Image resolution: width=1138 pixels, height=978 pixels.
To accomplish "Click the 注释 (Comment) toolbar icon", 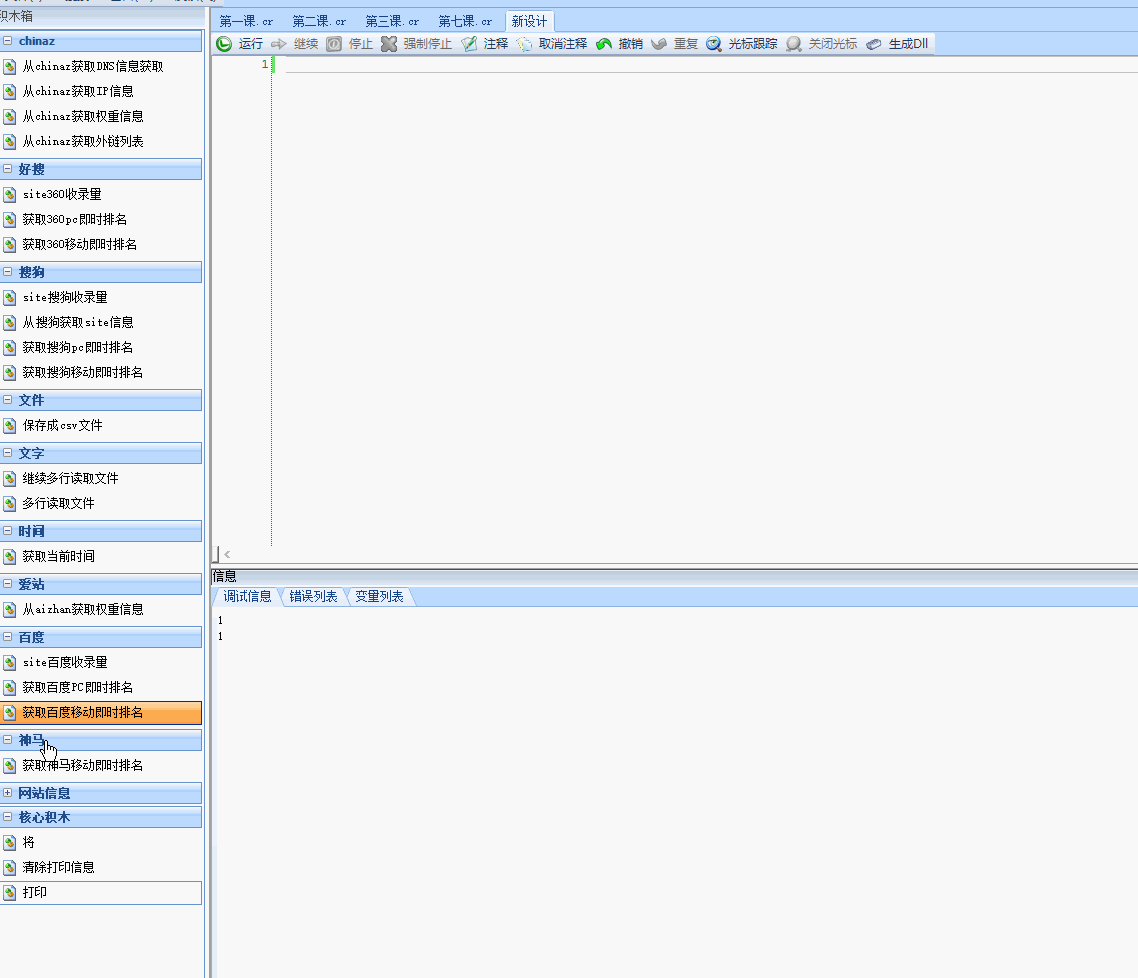I will pyautogui.click(x=469, y=44).
